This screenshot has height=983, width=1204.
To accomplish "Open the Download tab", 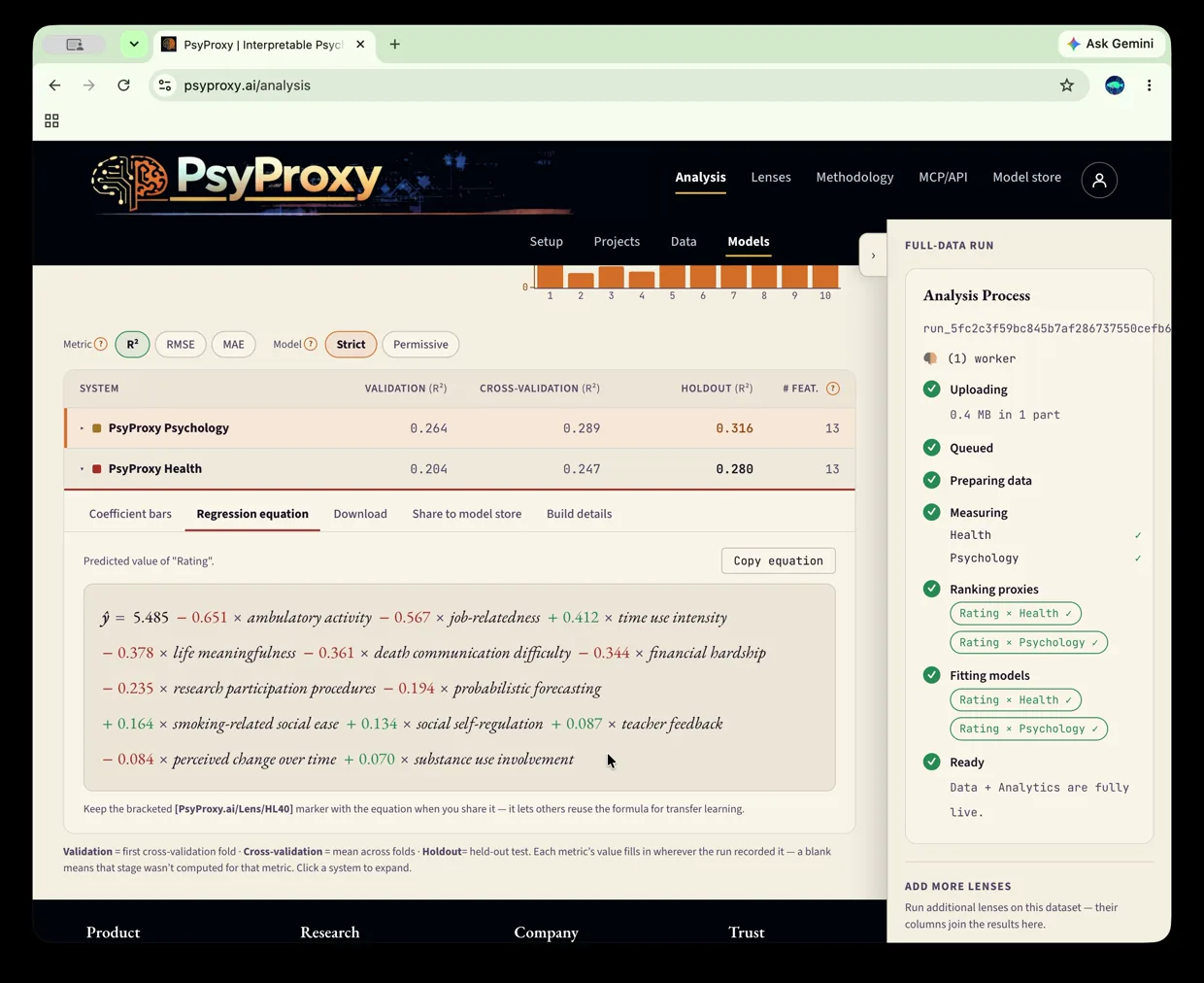I will [360, 514].
